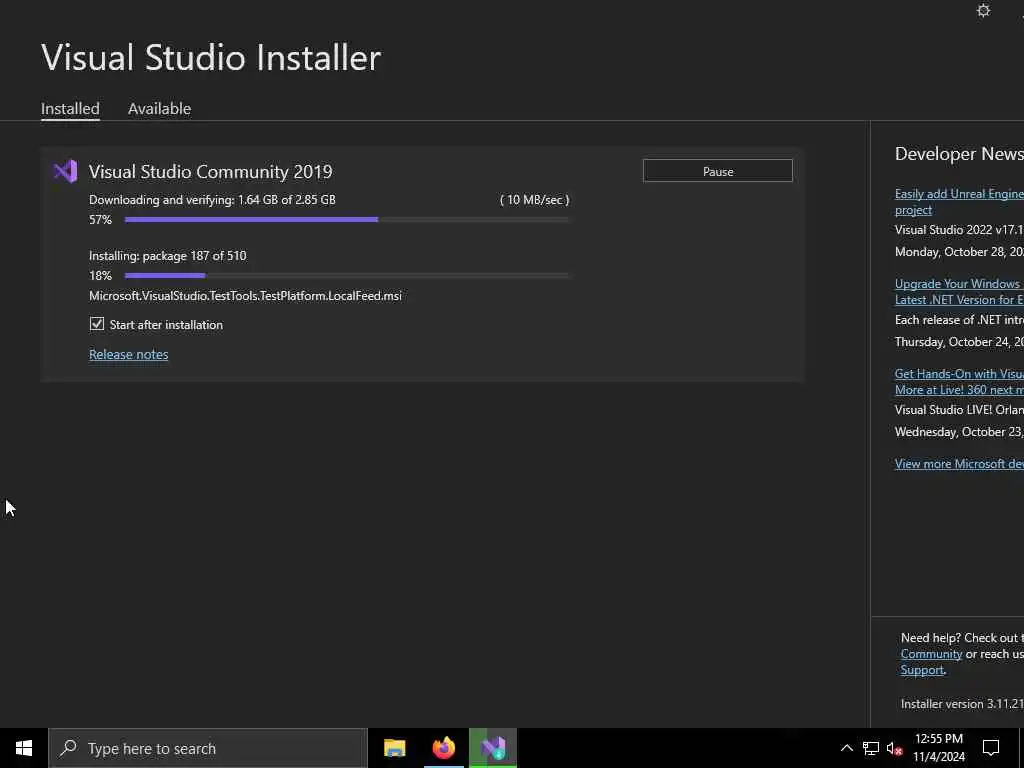Click the download progress bar at 57%
This screenshot has height=768, width=1024.
(x=347, y=219)
